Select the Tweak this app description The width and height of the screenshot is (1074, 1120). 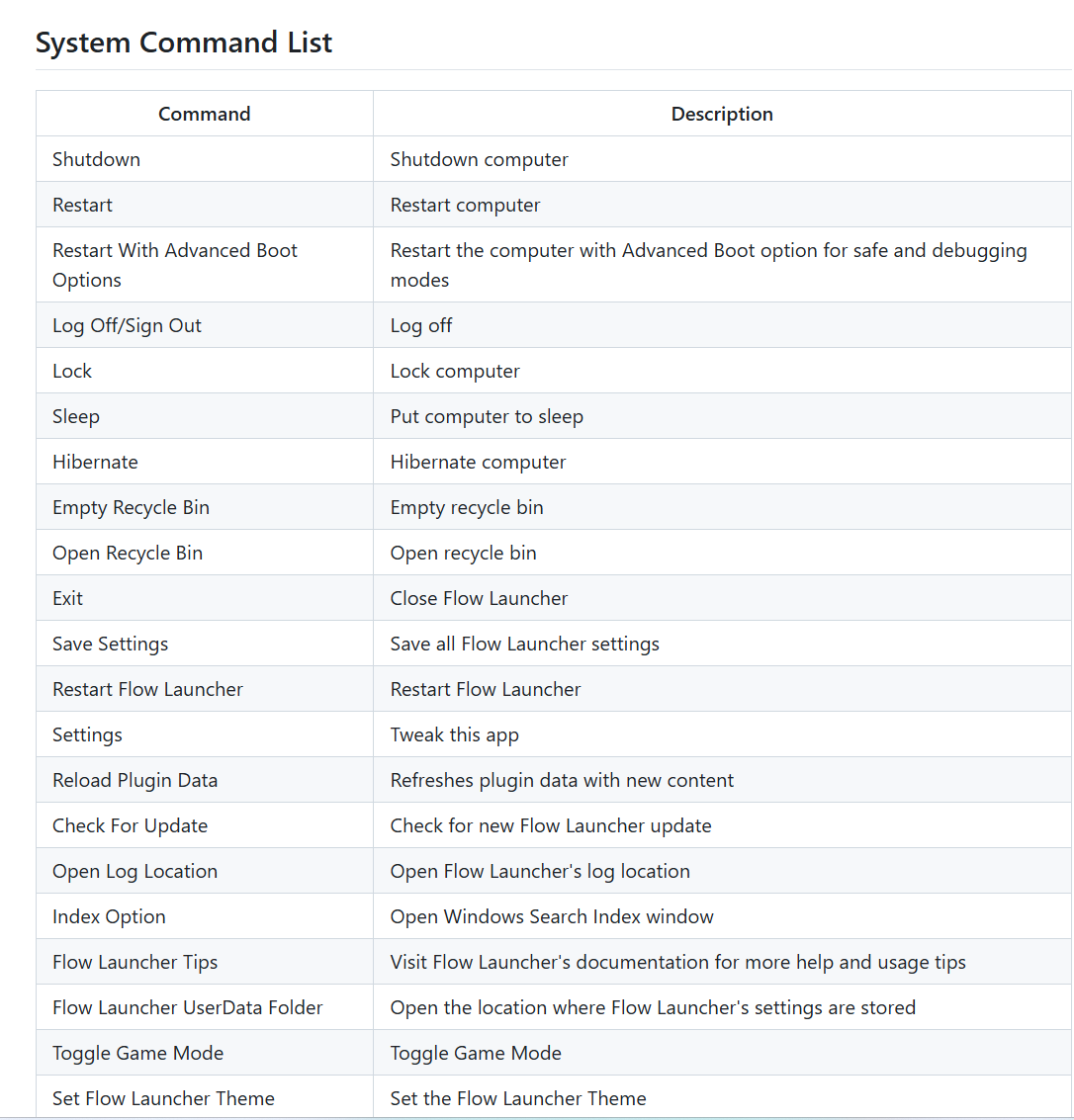click(455, 735)
